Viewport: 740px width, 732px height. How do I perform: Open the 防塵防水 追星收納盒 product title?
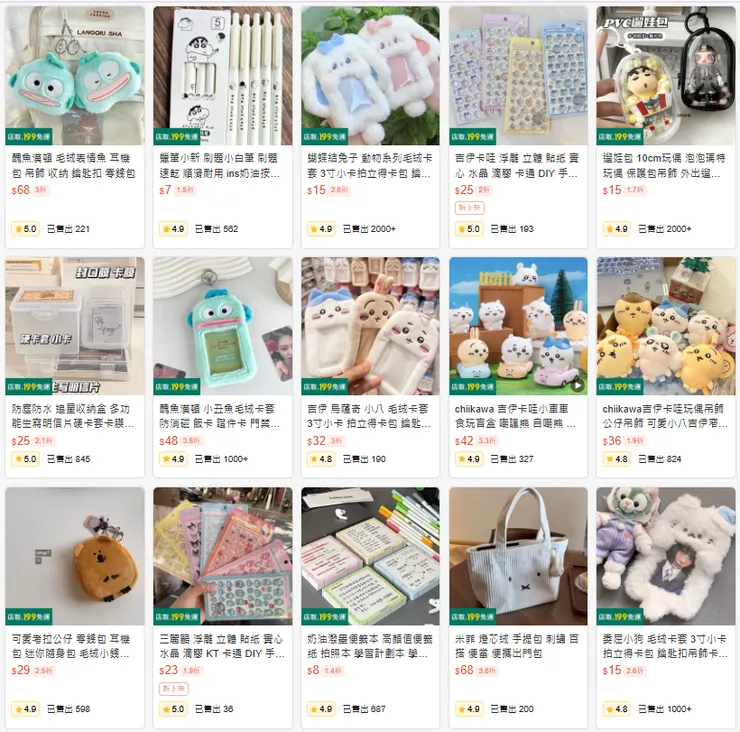(x=73, y=416)
